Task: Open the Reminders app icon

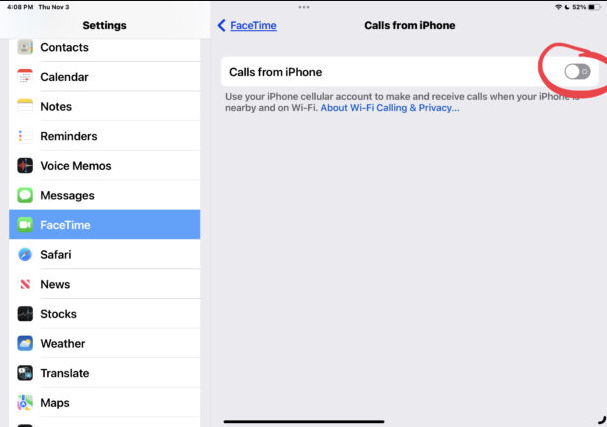Action: click(25, 136)
